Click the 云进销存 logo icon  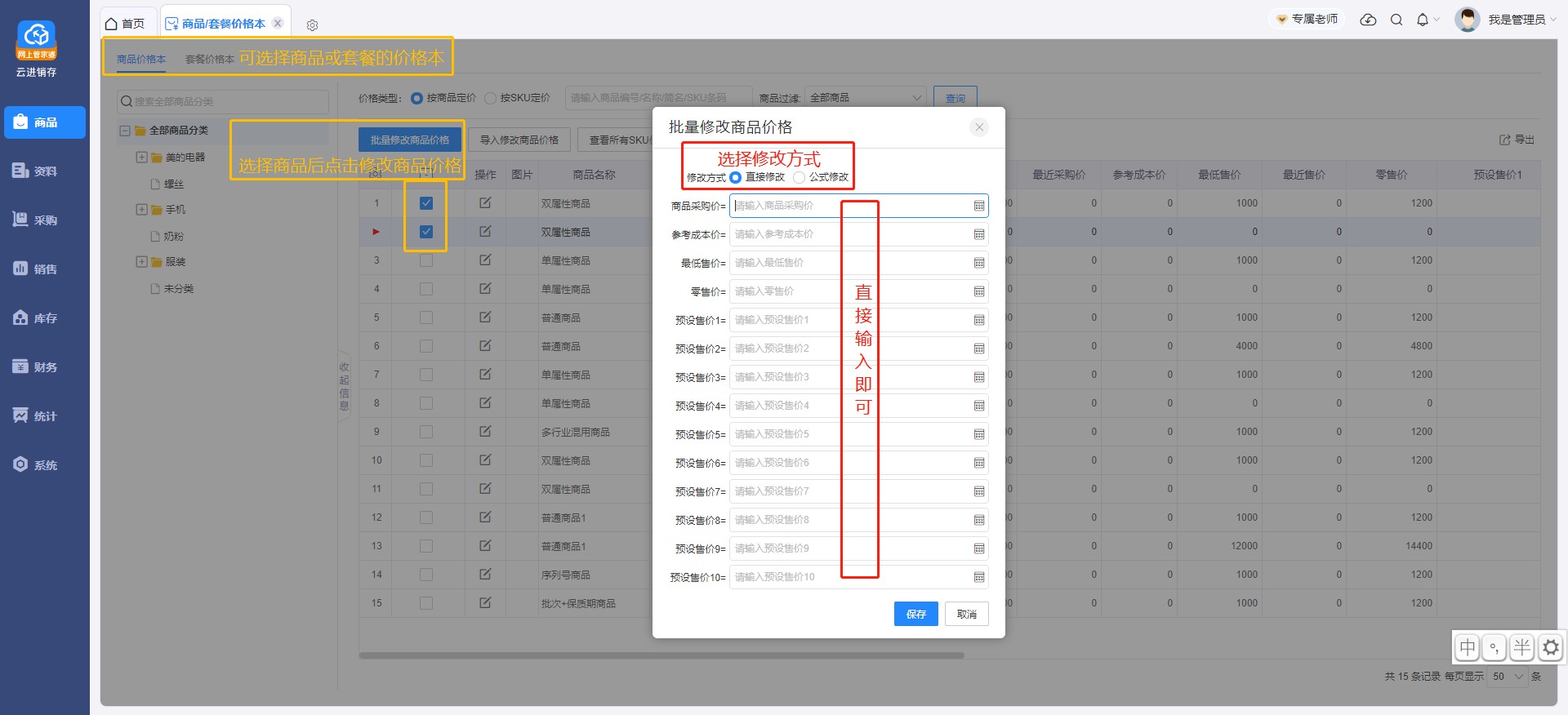click(37, 40)
